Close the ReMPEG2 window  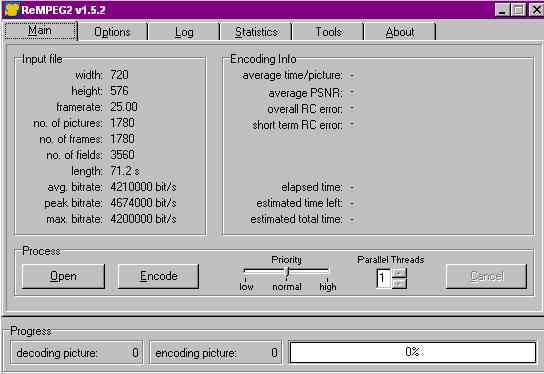(536, 10)
